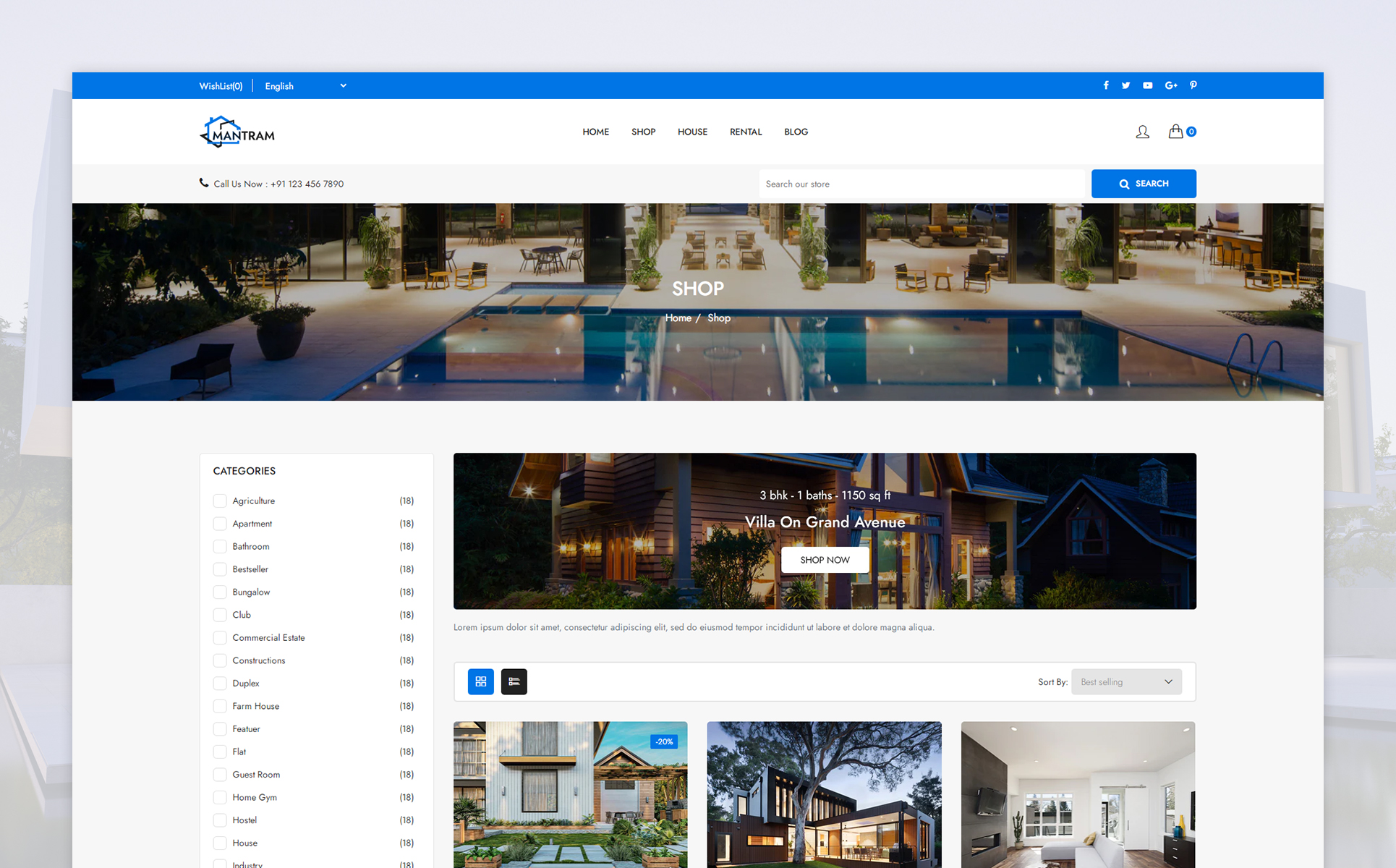This screenshot has height=868, width=1396.
Task: Check the Bathroom category
Action: click(220, 546)
